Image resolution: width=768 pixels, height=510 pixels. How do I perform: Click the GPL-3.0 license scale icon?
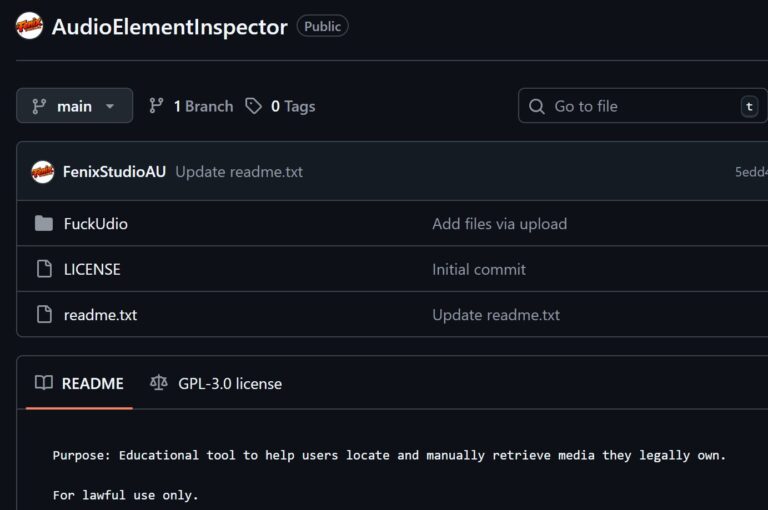click(x=159, y=383)
